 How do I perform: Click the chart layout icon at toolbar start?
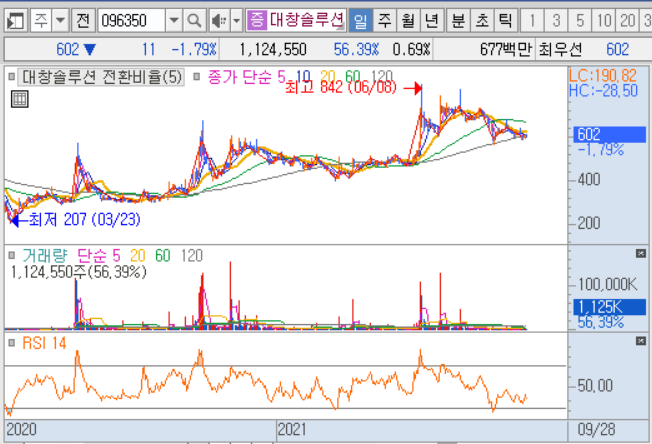coord(16,20)
